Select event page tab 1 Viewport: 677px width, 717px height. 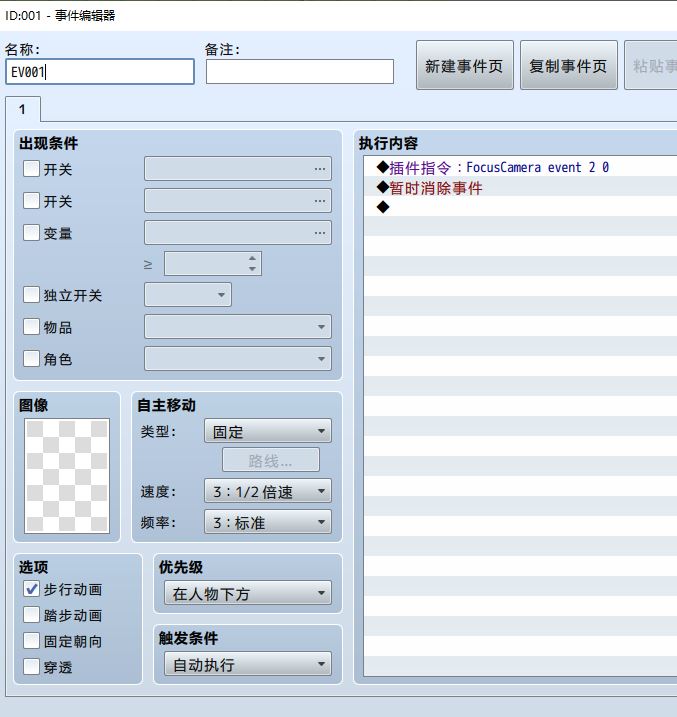tap(22, 109)
